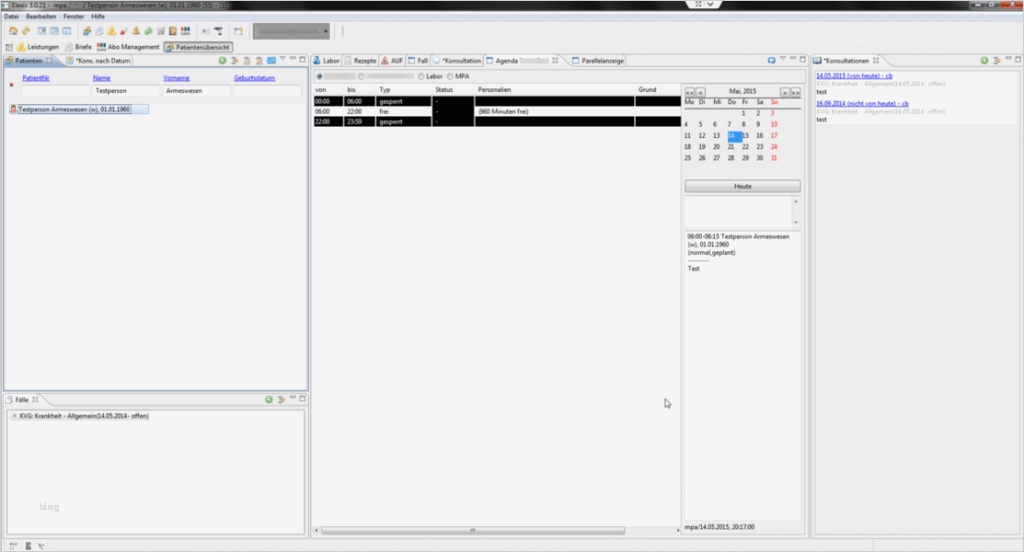The height and width of the screenshot is (552, 1024).
Task: Switch to Abo Management perspective
Action: [x=128, y=47]
